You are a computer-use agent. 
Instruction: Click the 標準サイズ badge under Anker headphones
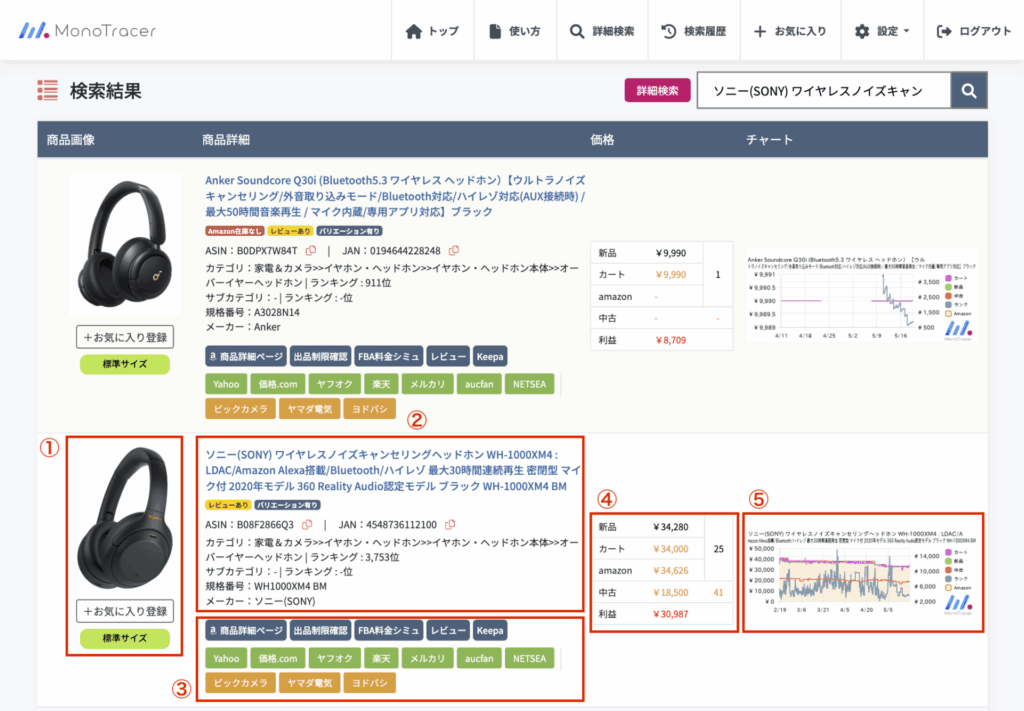(125, 364)
